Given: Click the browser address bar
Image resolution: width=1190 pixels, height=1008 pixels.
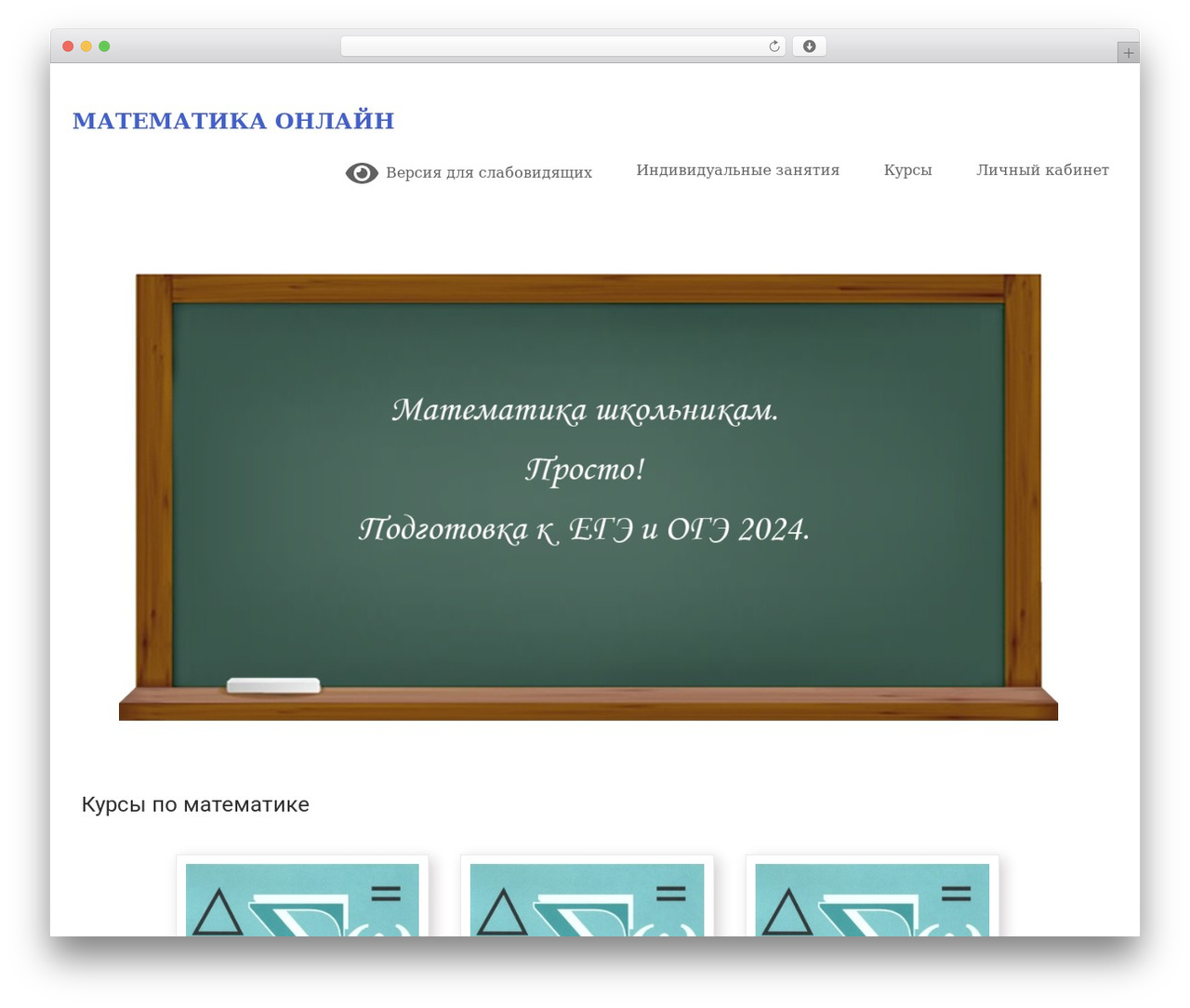Looking at the screenshot, I should (563, 46).
